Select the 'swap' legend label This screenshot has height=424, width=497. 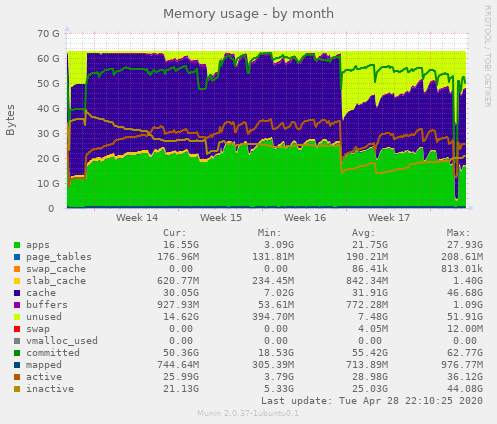[x=38, y=329]
